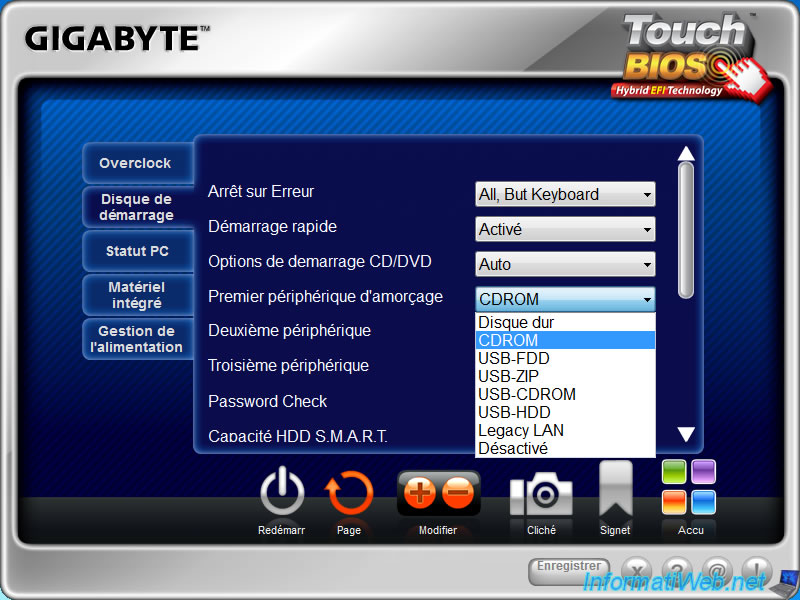This screenshot has width=800, height=600.
Task: Expand the Démarrage rapide dropdown
Action: coord(565,229)
